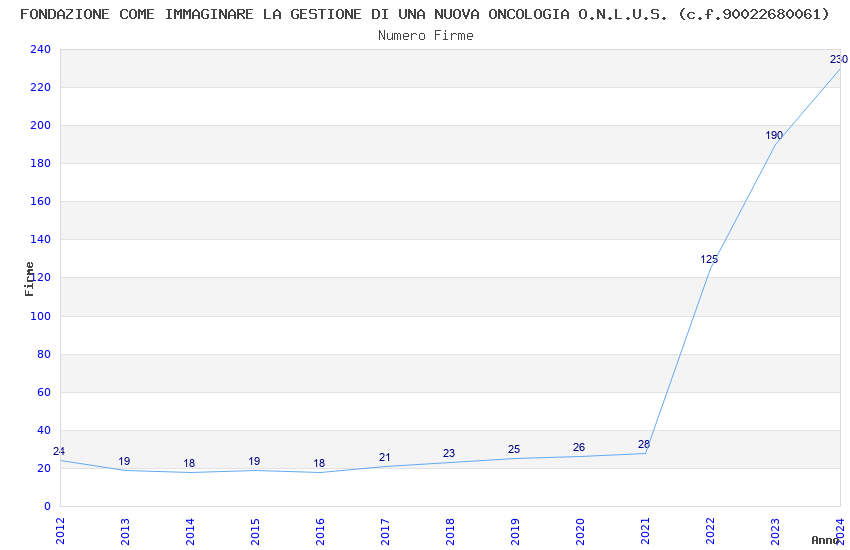This screenshot has width=850, height=550.
Task: Click the x-axis year label 2014
Action: pos(190,531)
